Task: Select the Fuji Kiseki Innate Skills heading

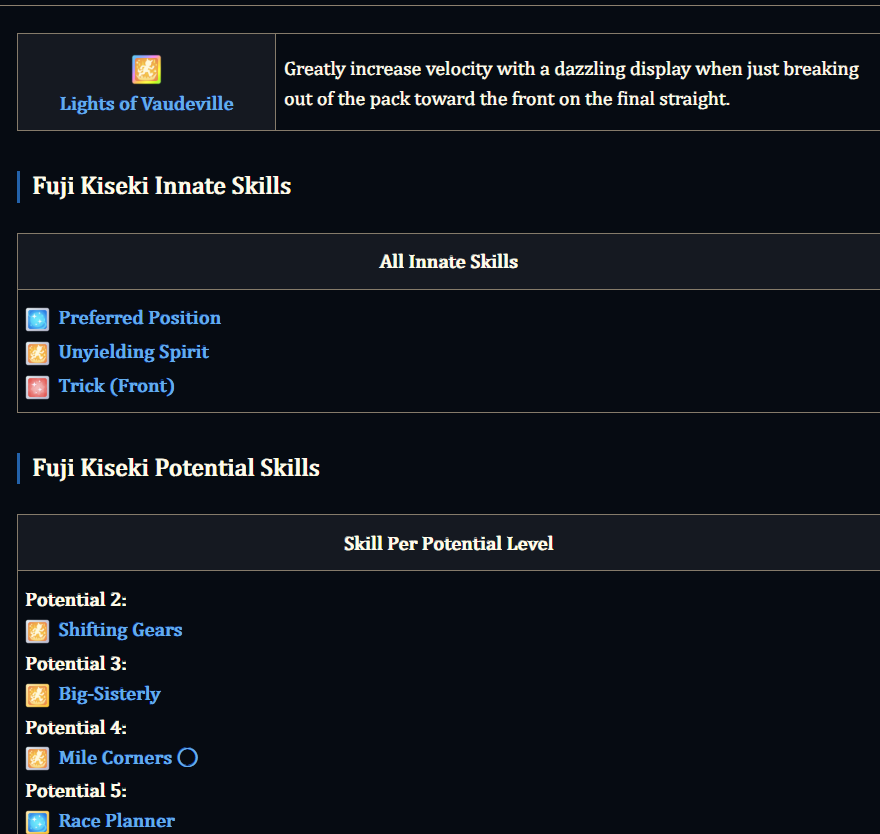Action: click(162, 186)
